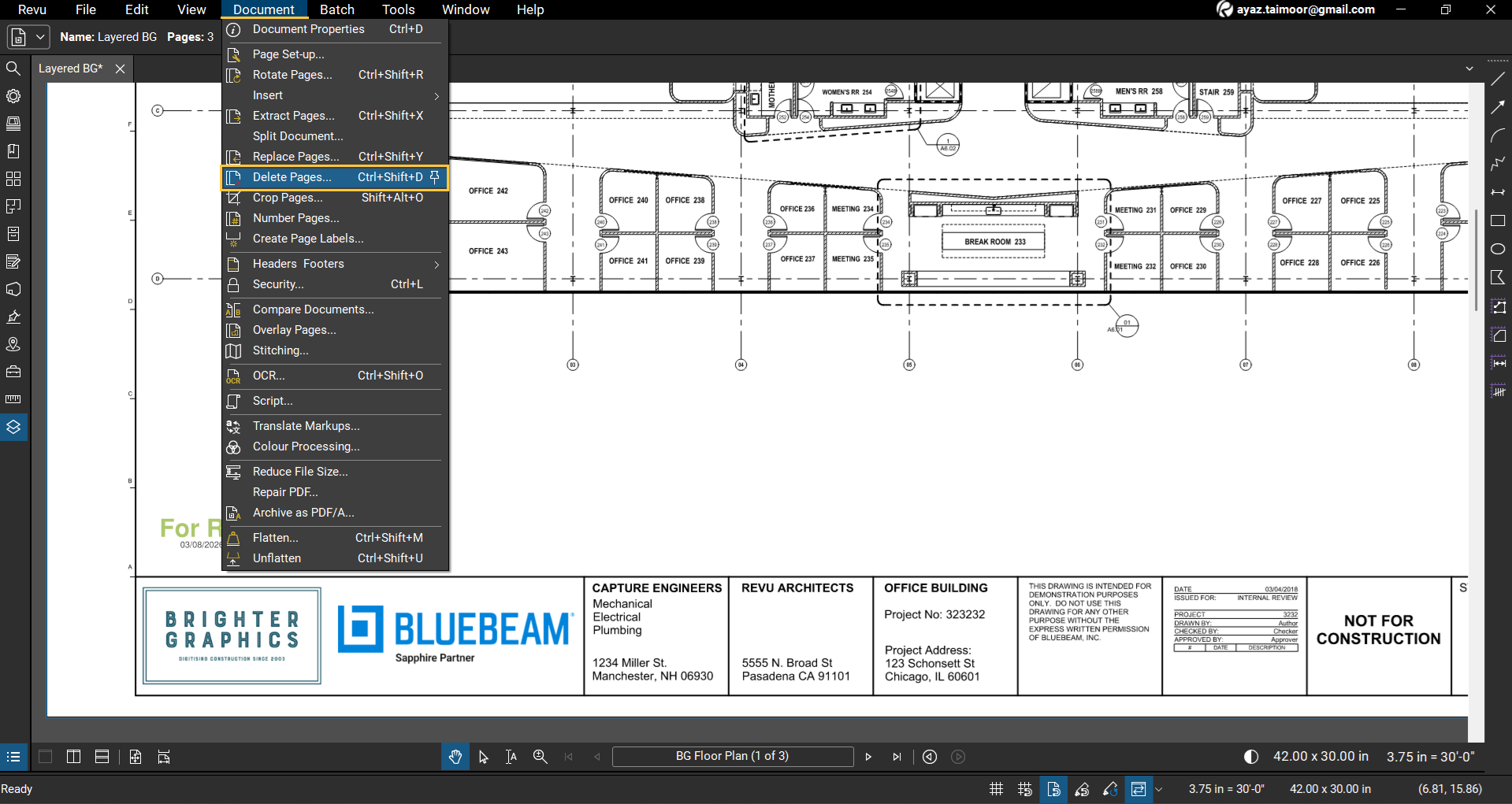Activate the Pan tool
Screen dimensions: 1512x804
click(455, 757)
